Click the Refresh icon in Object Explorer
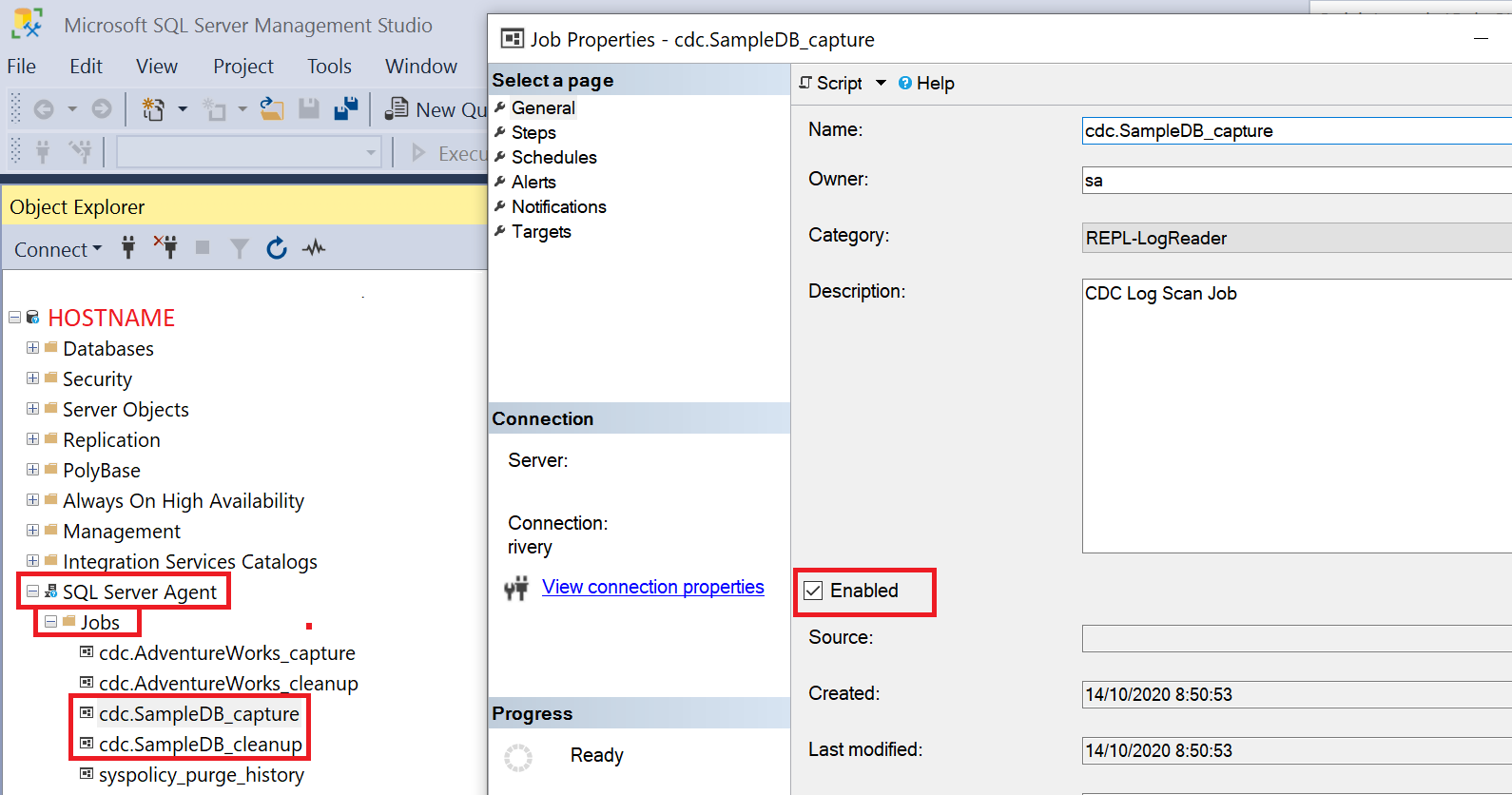 tap(276, 249)
